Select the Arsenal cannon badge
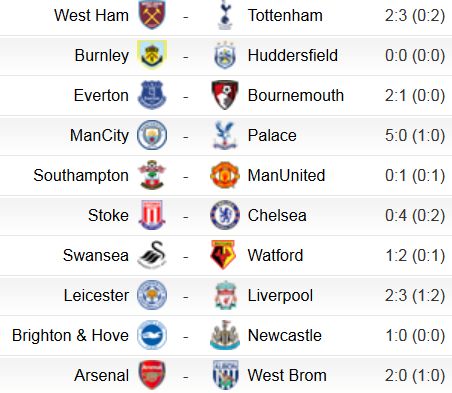 pos(152,375)
